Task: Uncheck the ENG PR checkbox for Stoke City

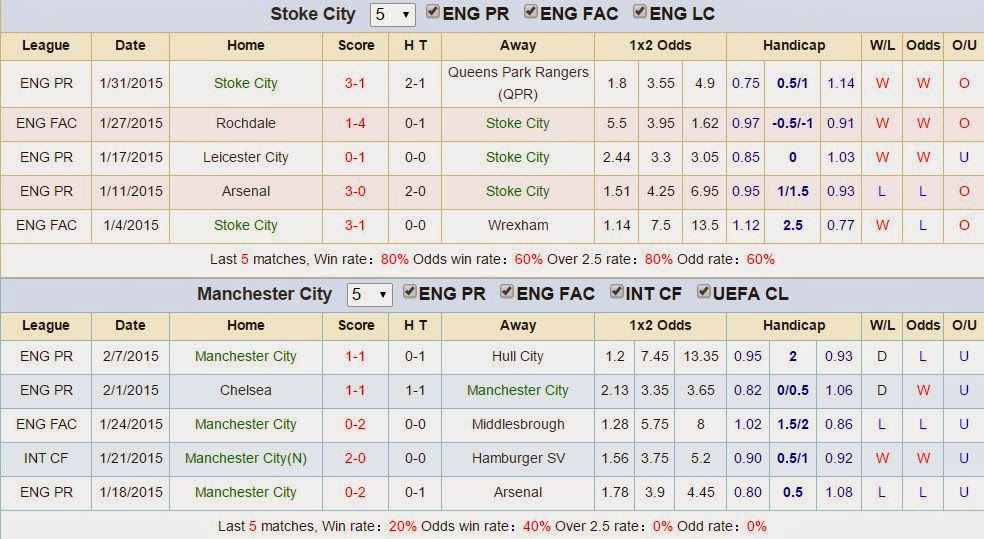Action: click(433, 11)
